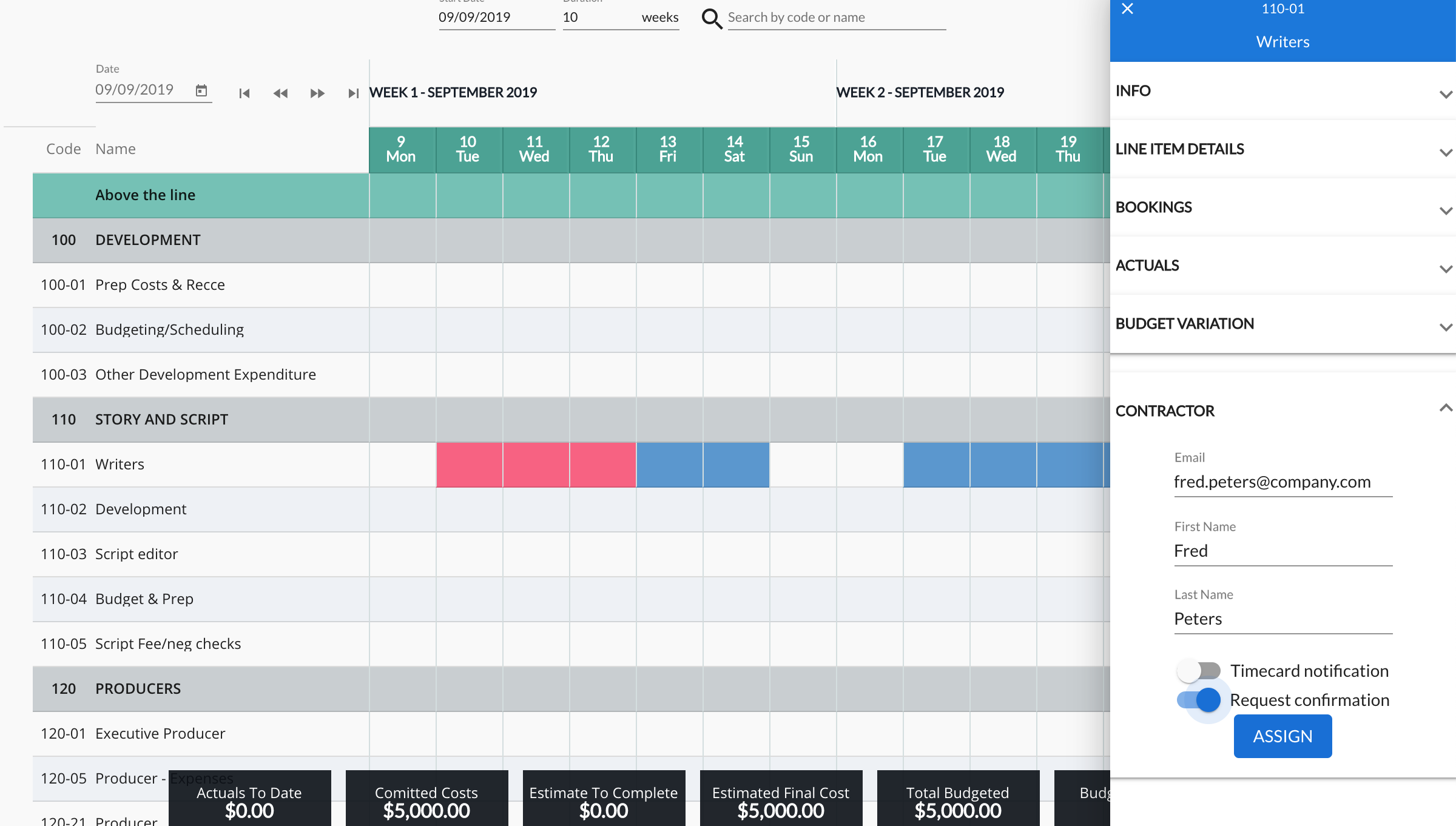1456x826 pixels.
Task: Expand LINE ITEM DETAILS section
Action: [x=1446, y=153]
